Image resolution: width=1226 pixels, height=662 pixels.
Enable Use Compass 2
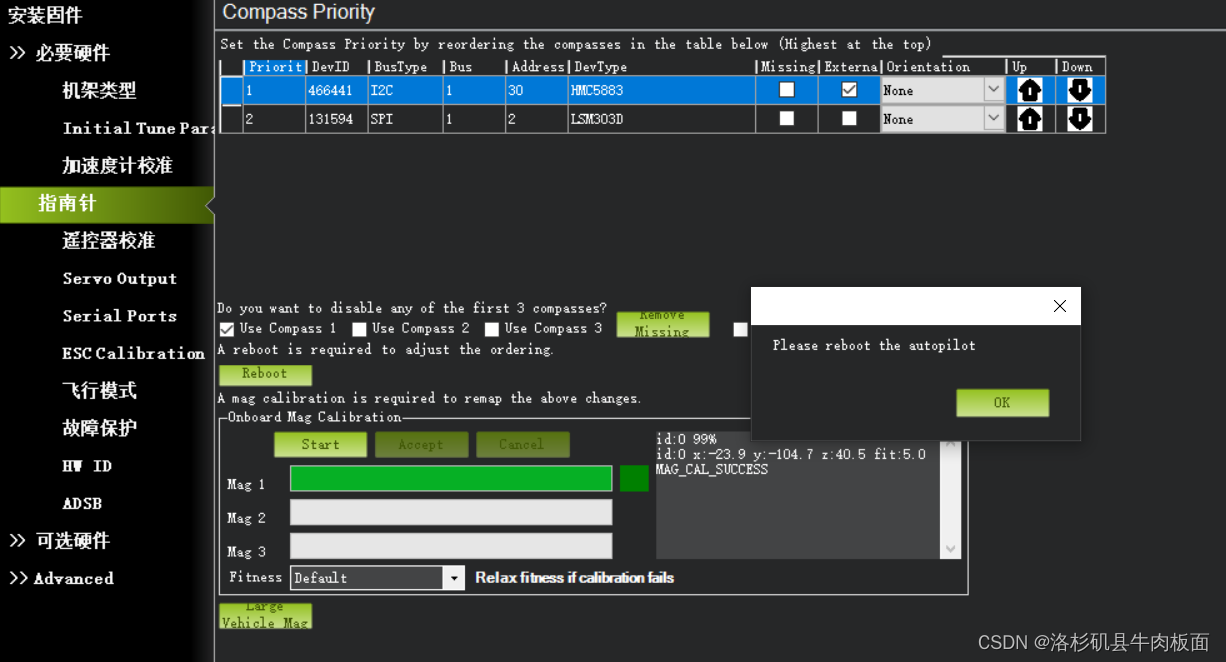pyautogui.click(x=359, y=328)
